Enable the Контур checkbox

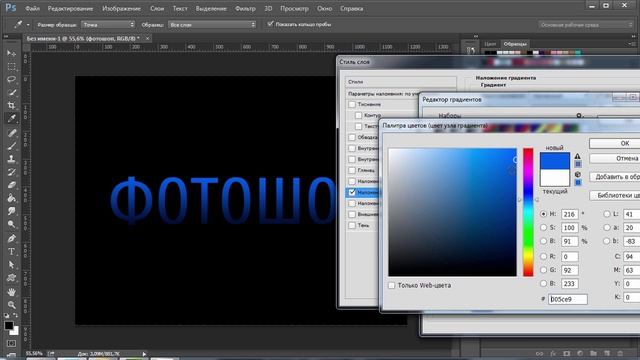point(358,116)
